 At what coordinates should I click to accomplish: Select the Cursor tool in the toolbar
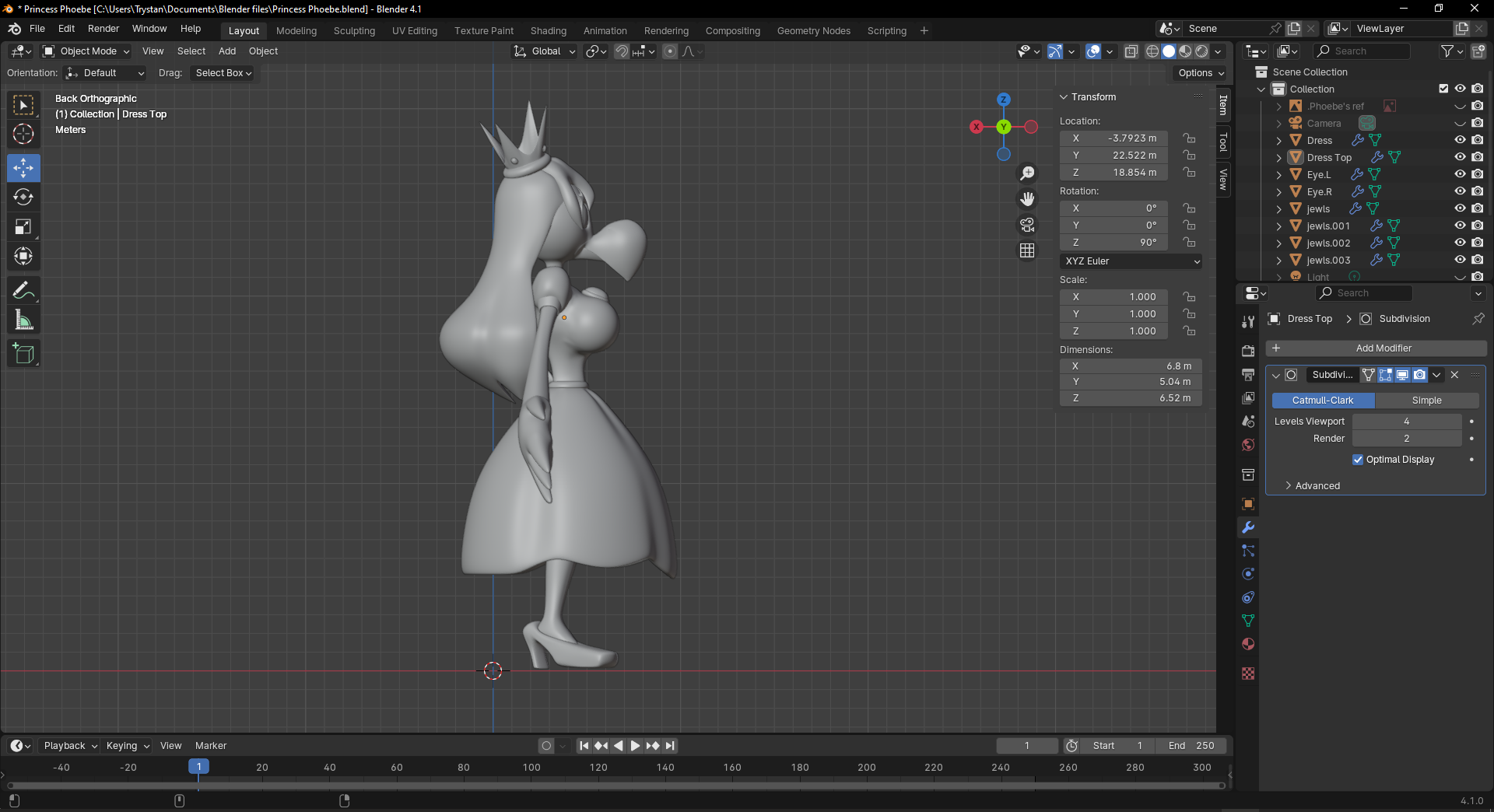(x=23, y=135)
